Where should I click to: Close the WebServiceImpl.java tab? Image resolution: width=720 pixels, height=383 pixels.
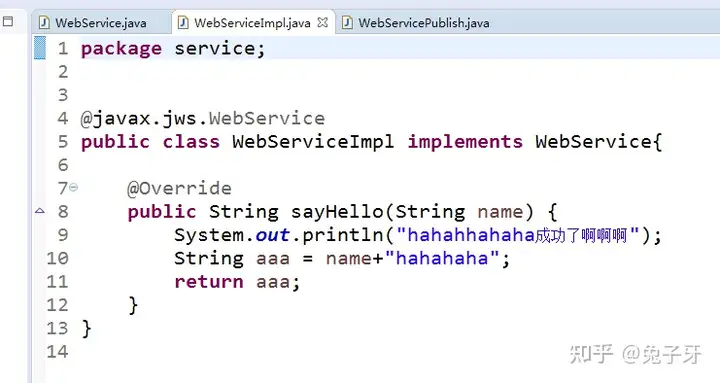[x=323, y=23]
